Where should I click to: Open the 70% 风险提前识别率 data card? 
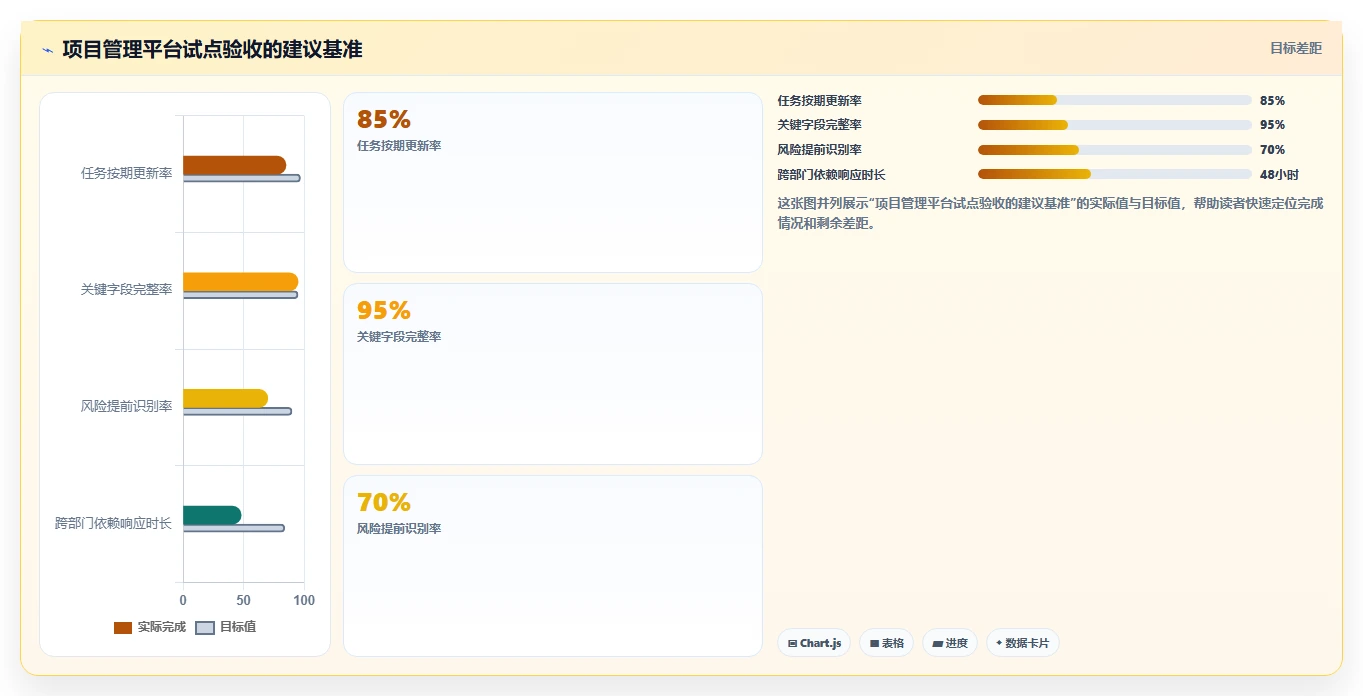(553, 566)
